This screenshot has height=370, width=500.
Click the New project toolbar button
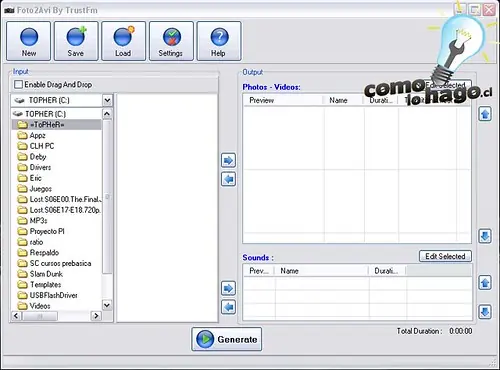(x=29, y=41)
